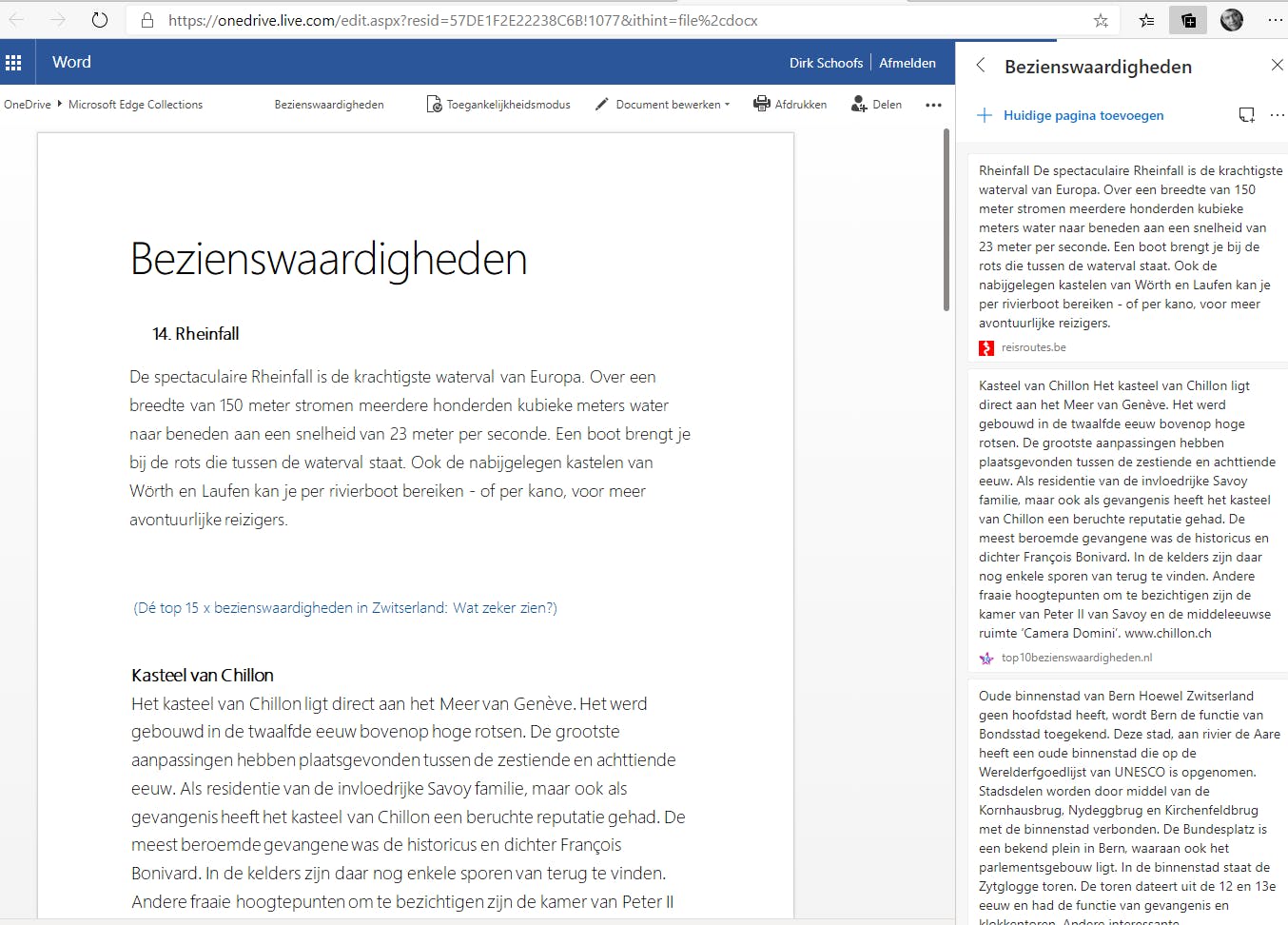This screenshot has width=1288, height=925.
Task: Open the top 15 bezienswaardigheden Zwitserland link
Action: point(345,607)
